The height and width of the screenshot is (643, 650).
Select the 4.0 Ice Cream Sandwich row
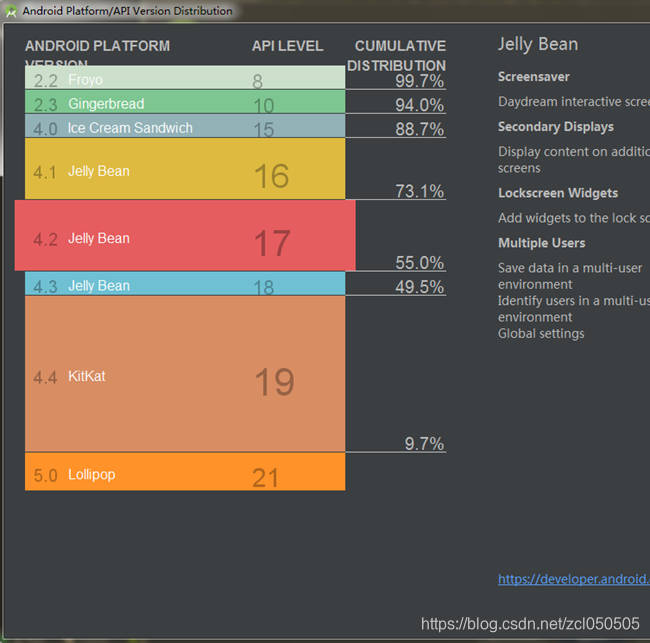(185, 126)
